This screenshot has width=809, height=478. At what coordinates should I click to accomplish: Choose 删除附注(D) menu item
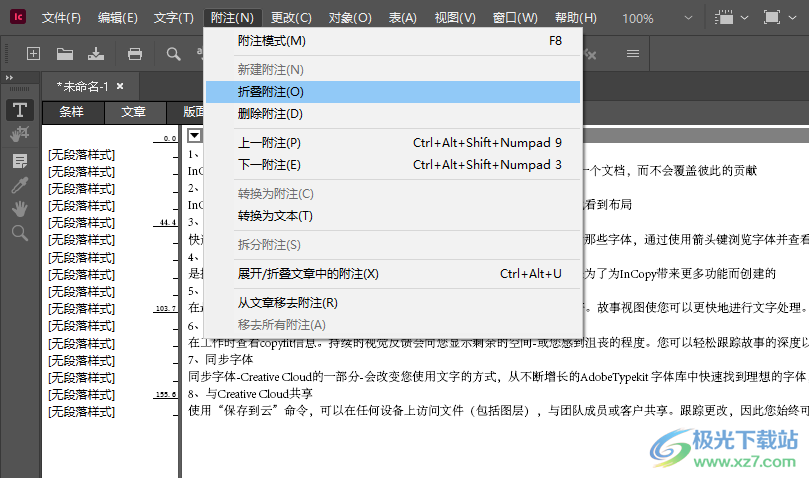click(x=393, y=114)
